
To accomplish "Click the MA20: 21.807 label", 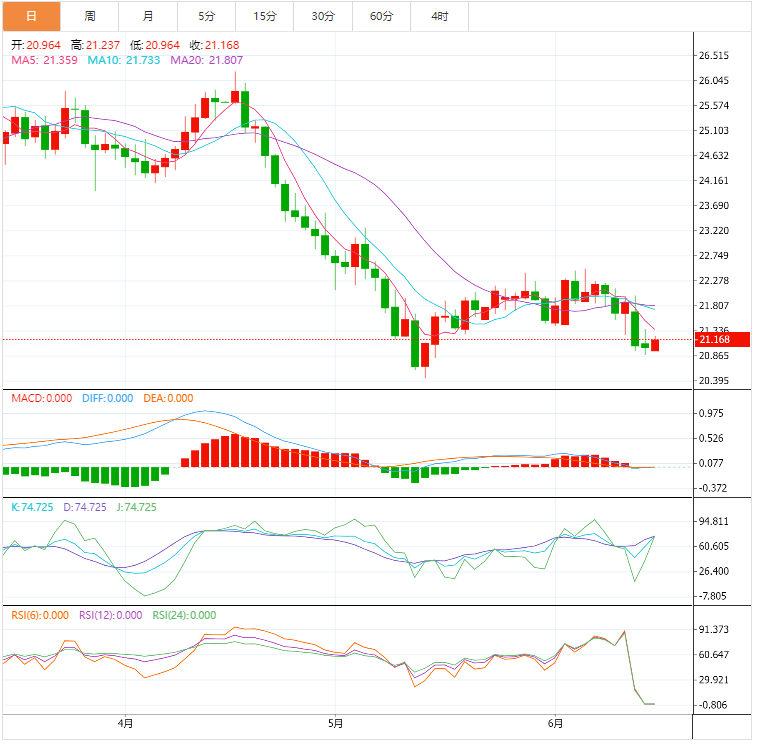I will click(206, 60).
